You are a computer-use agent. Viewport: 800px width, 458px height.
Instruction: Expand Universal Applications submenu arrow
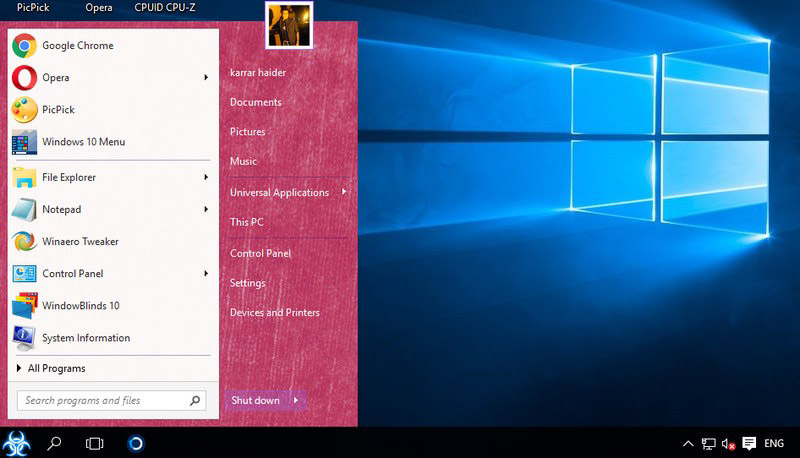[344, 192]
